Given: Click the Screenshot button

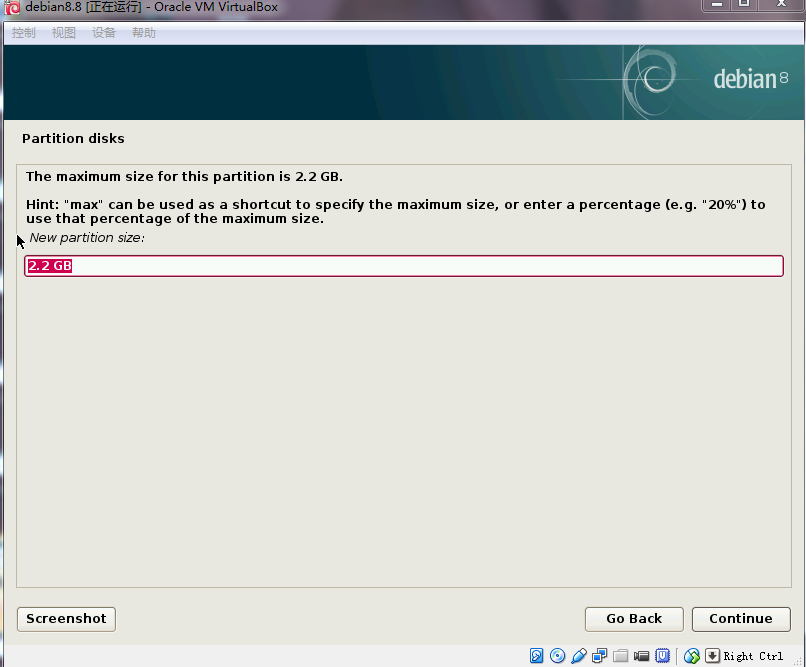Looking at the screenshot, I should 66,619.
